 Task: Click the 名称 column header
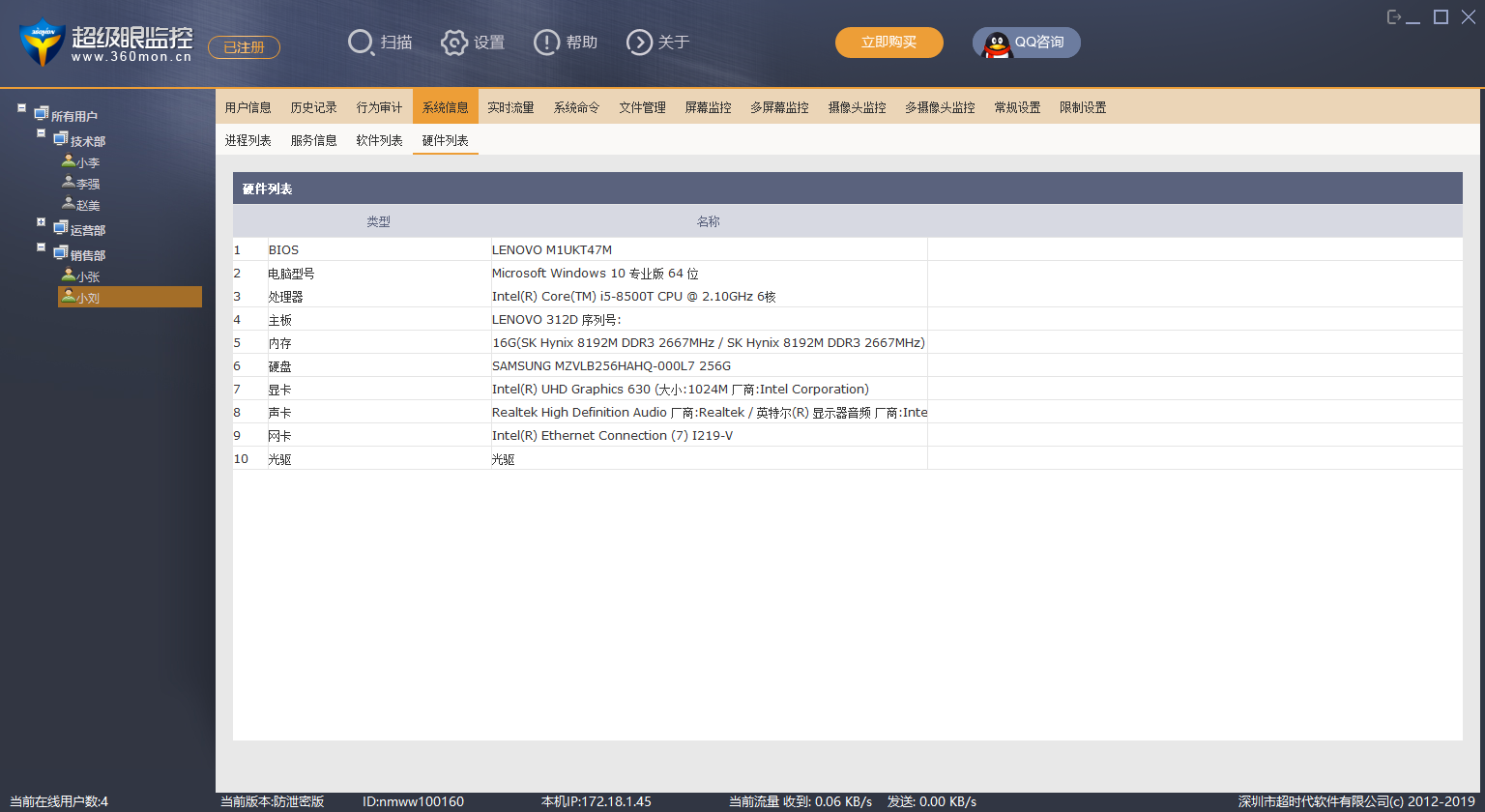[708, 221]
